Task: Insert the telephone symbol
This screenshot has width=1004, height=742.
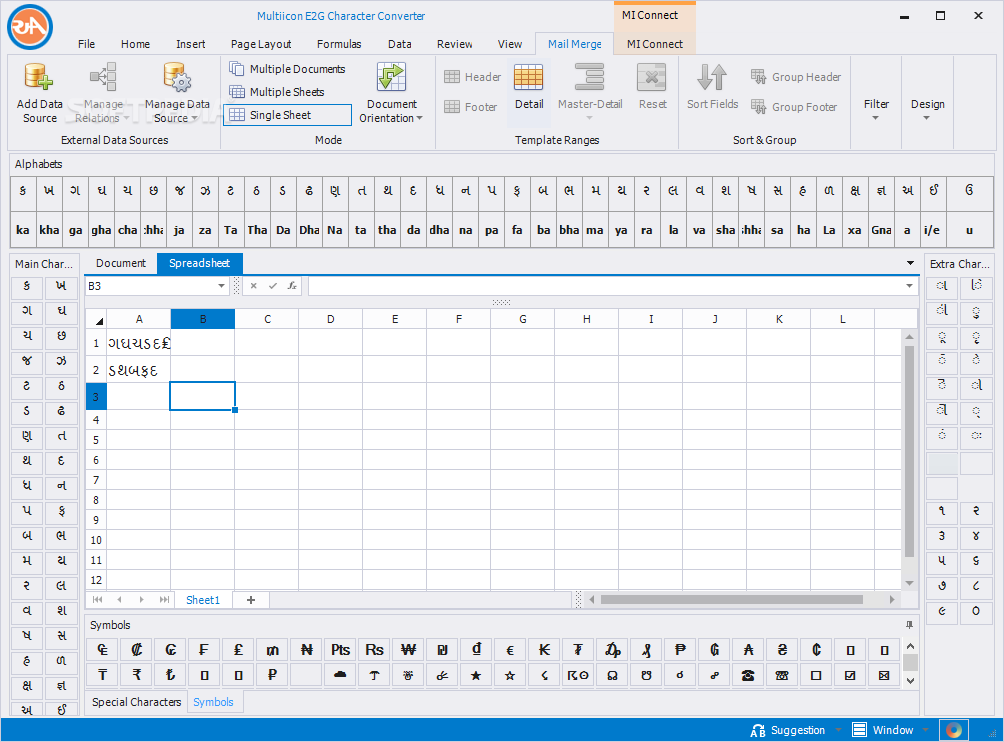Action: (x=748, y=675)
